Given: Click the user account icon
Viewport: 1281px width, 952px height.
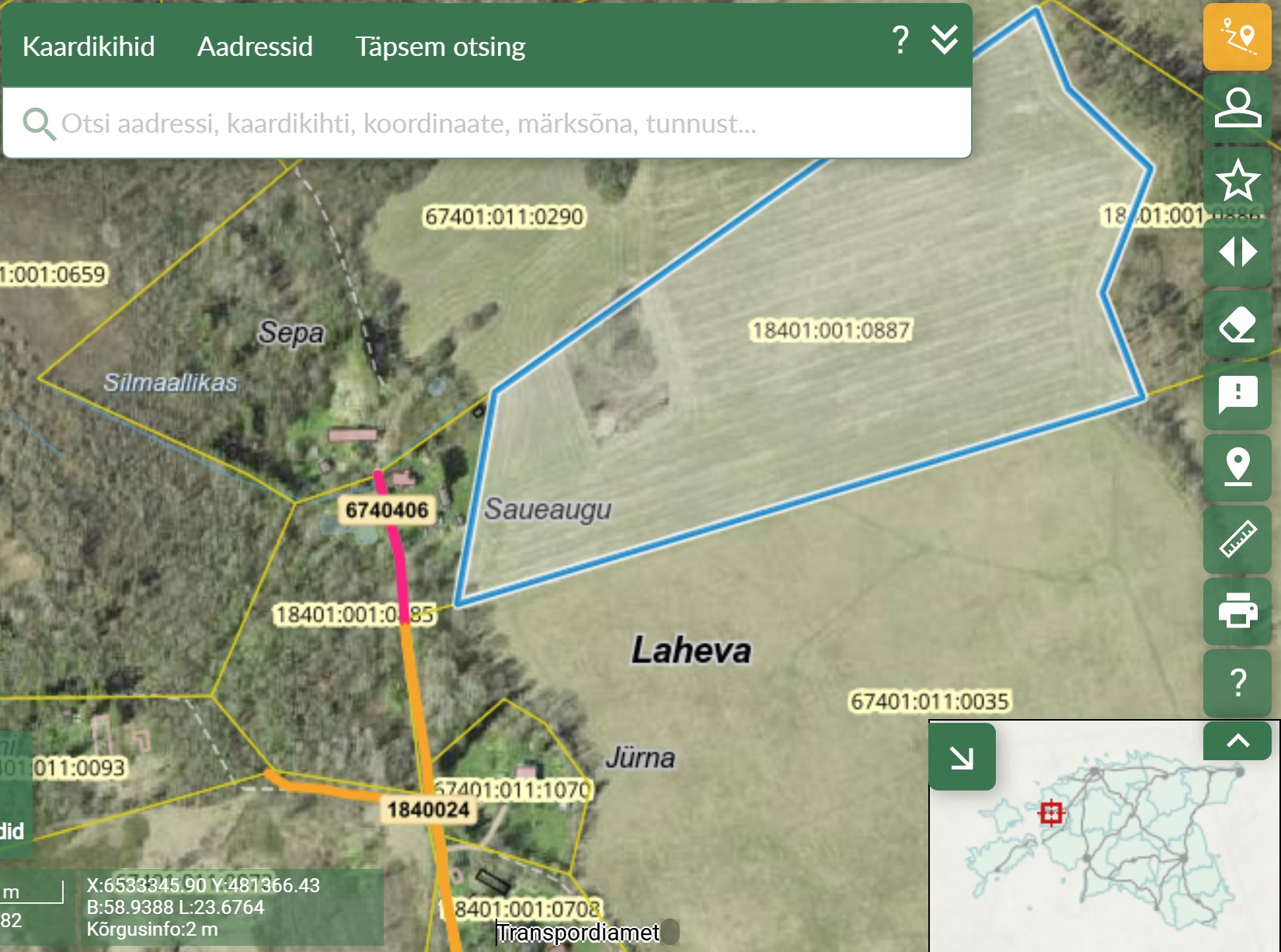Looking at the screenshot, I should 1237,108.
